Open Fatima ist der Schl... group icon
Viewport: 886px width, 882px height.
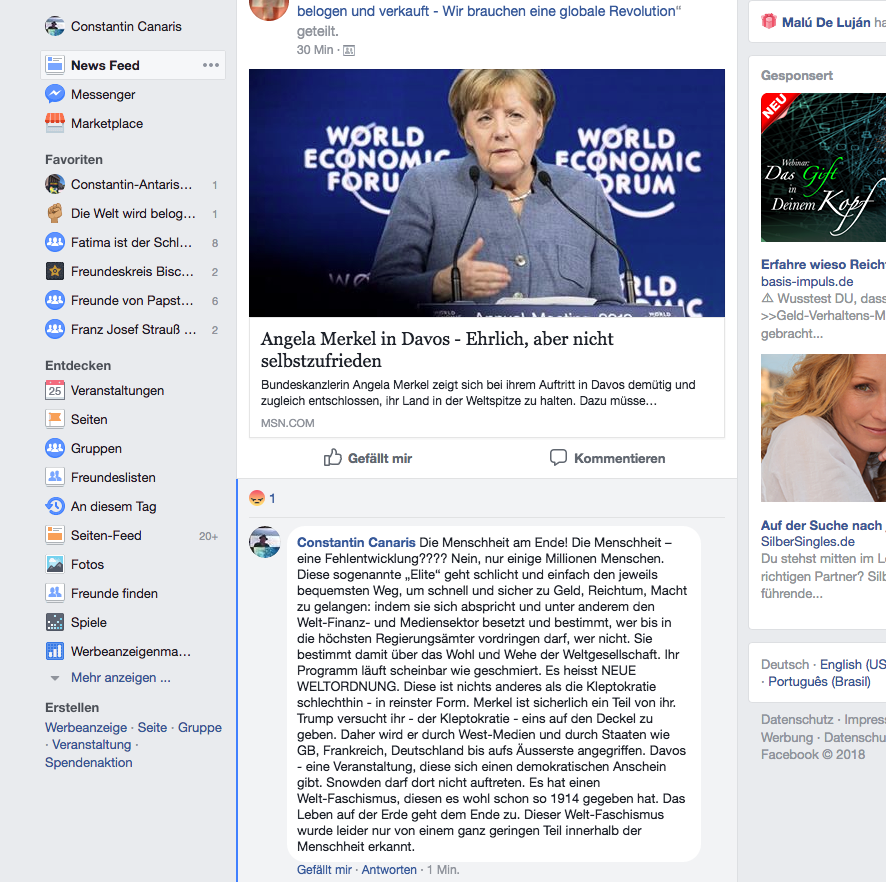click(55, 242)
